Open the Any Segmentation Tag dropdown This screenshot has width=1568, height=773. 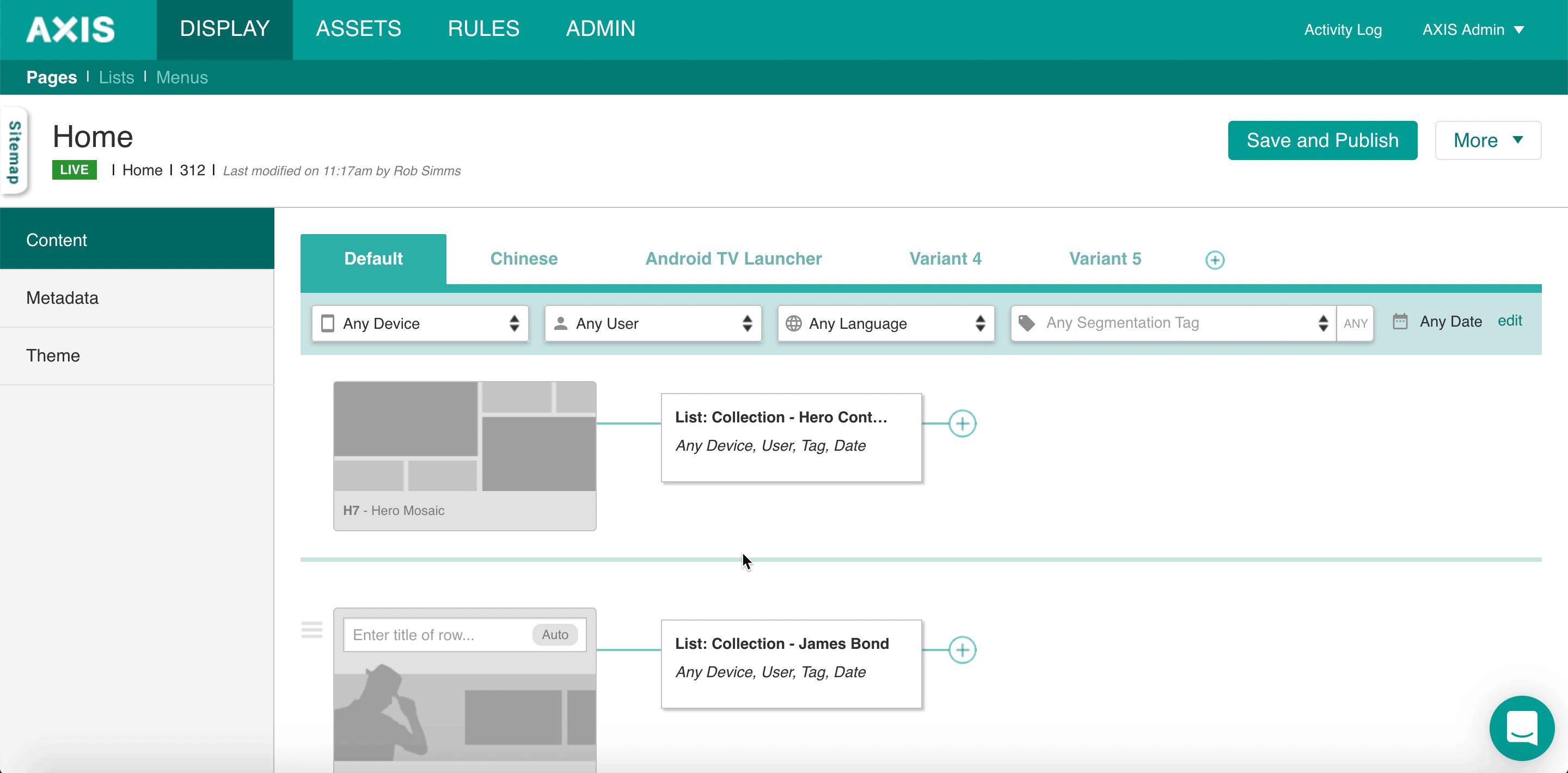[x=1174, y=323]
